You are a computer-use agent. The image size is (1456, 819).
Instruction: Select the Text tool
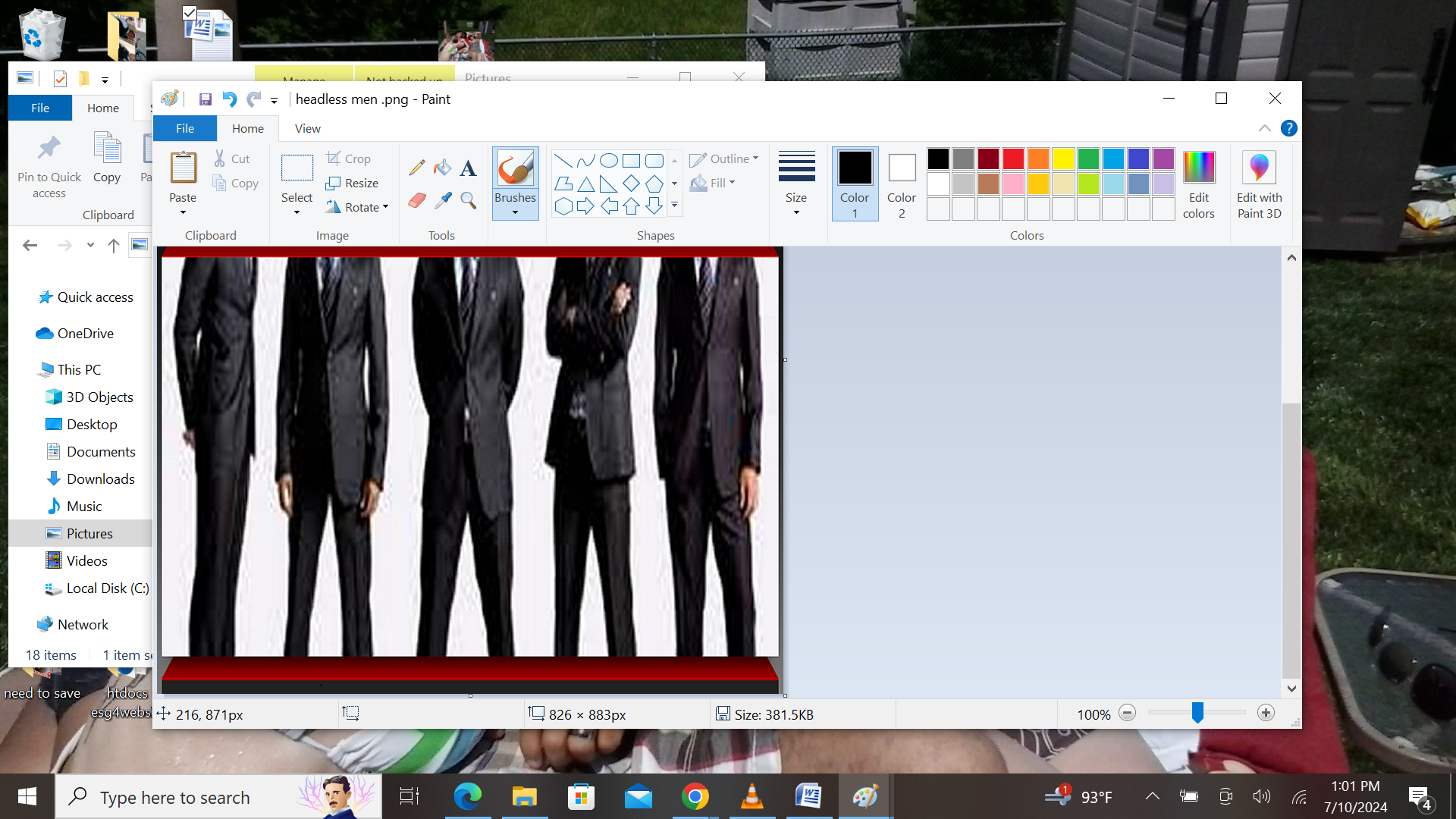click(469, 168)
